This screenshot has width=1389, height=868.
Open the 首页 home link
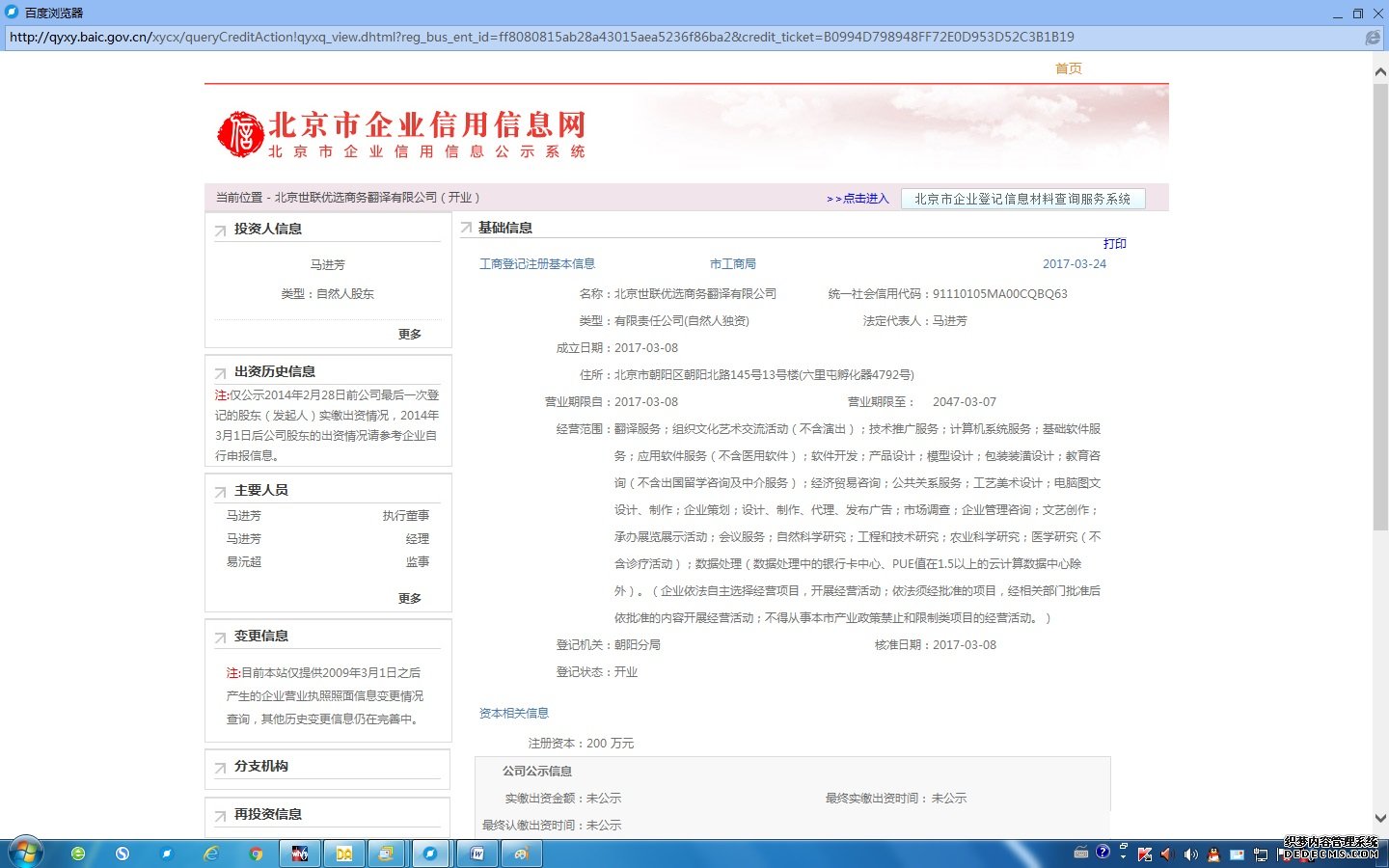coord(1068,68)
